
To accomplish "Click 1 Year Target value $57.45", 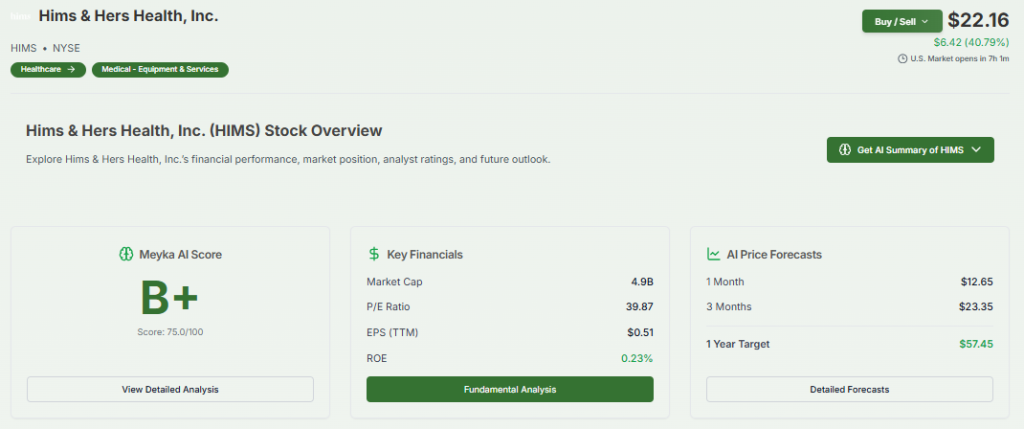I will pyautogui.click(x=976, y=344).
